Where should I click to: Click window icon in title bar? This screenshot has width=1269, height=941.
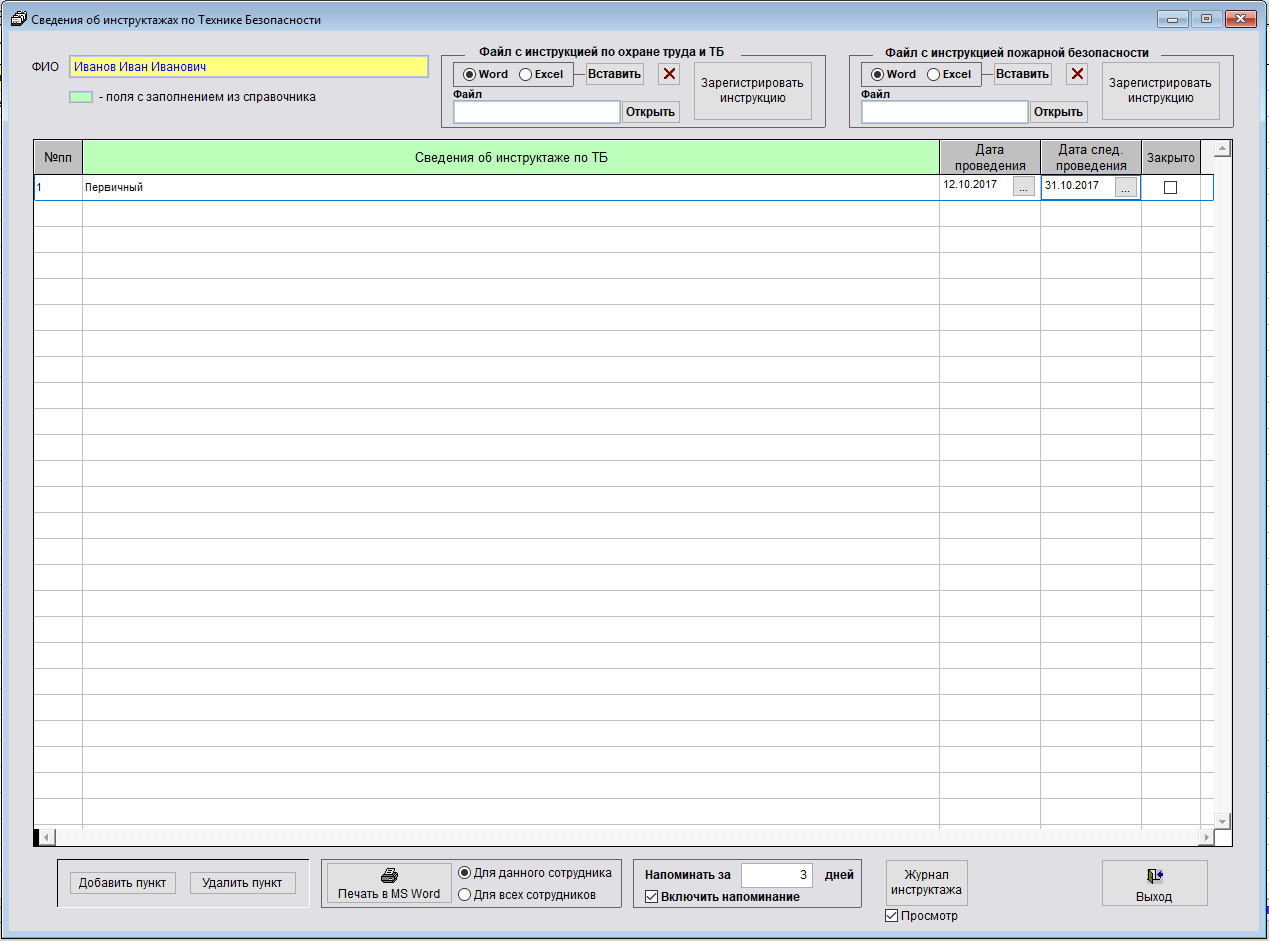pos(18,19)
